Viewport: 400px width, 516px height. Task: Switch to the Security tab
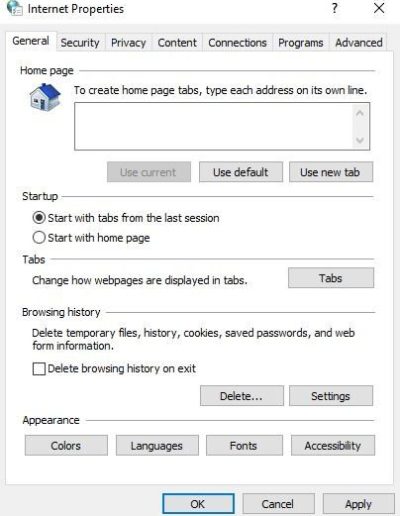click(x=80, y=43)
